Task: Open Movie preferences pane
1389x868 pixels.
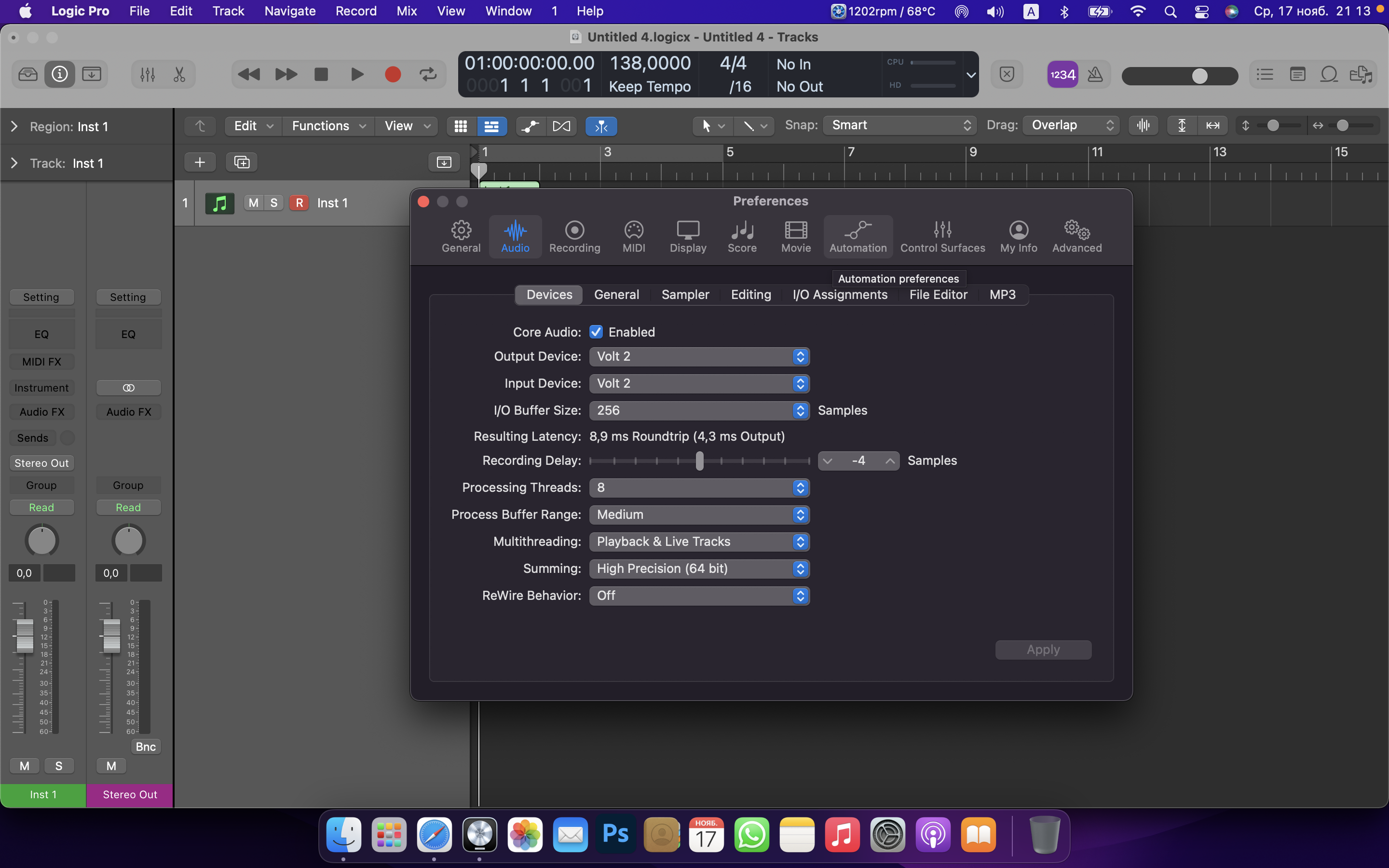Action: (796, 236)
